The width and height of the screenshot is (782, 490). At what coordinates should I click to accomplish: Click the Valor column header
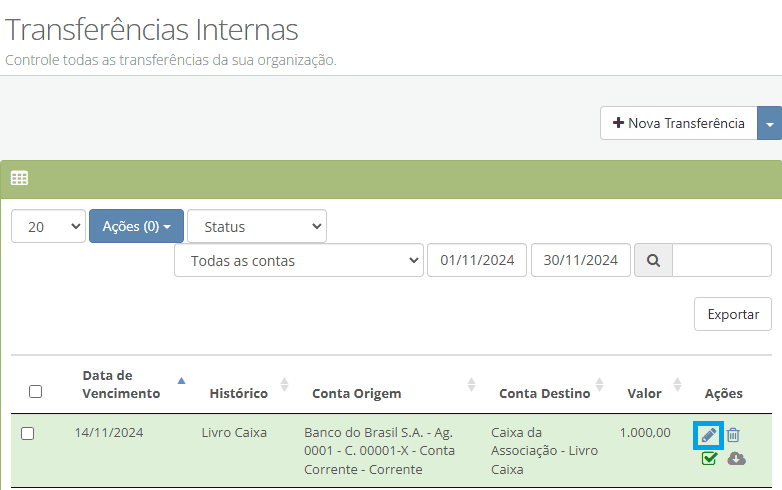click(644, 393)
